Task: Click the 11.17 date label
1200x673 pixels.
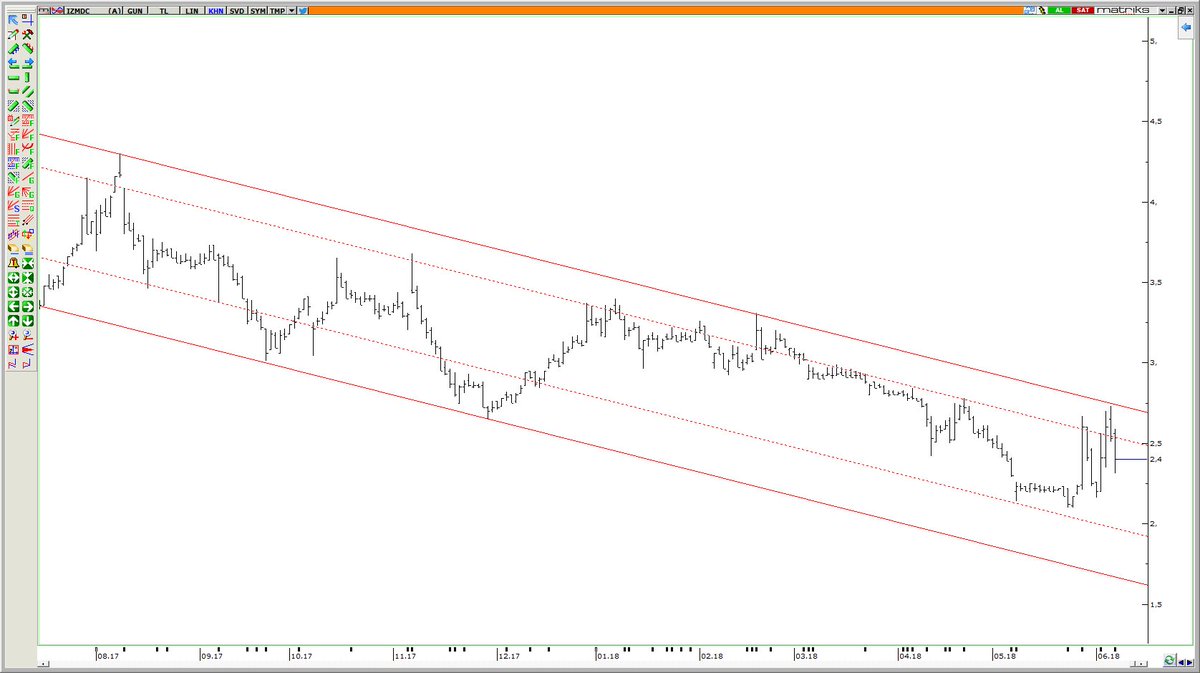Action: pyautogui.click(x=405, y=656)
